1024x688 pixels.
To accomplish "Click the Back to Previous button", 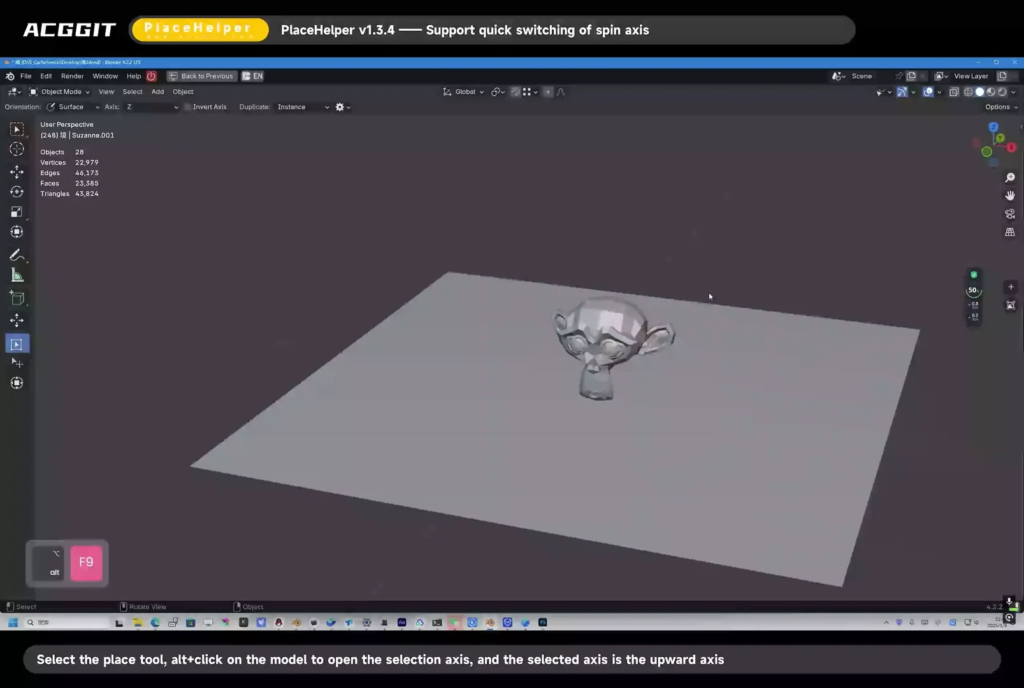I will [x=201, y=76].
